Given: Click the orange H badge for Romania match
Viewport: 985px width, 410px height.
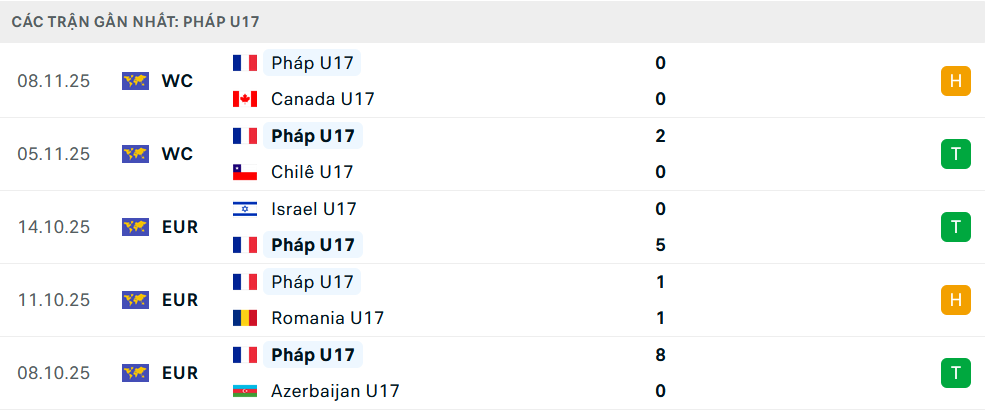Looking at the screenshot, I should (955, 300).
